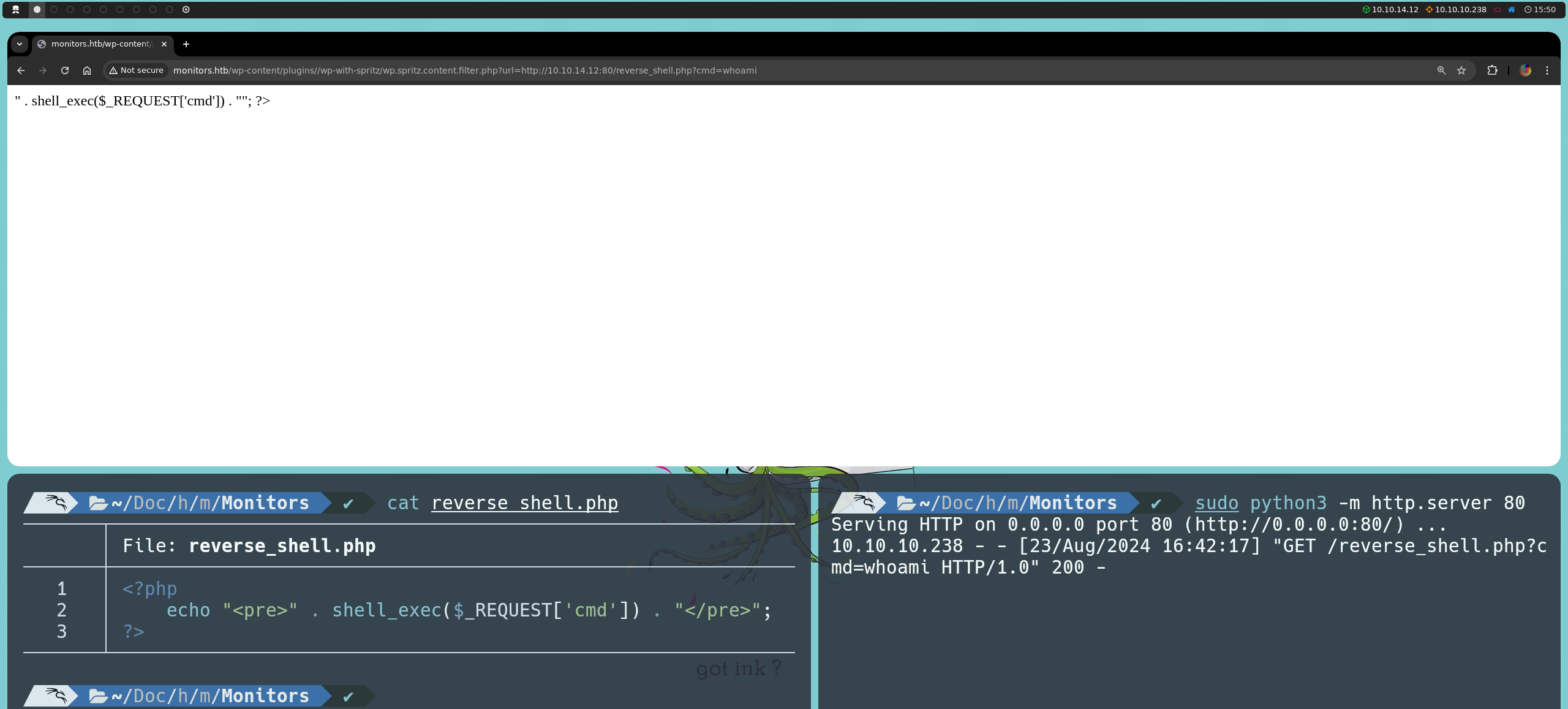This screenshot has height=709, width=1568.
Task: Click the red cloud status icon
Action: pos(1498,10)
